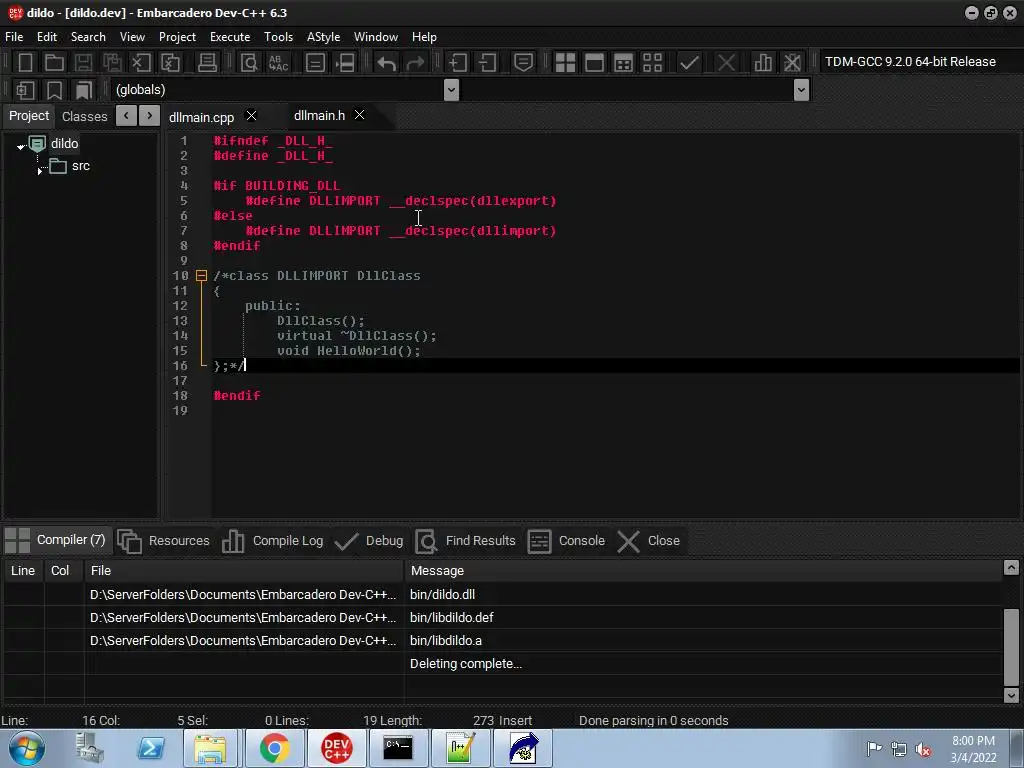1024x768 pixels.
Task: Click the Toggle Bookmark icon
Action: point(54,90)
